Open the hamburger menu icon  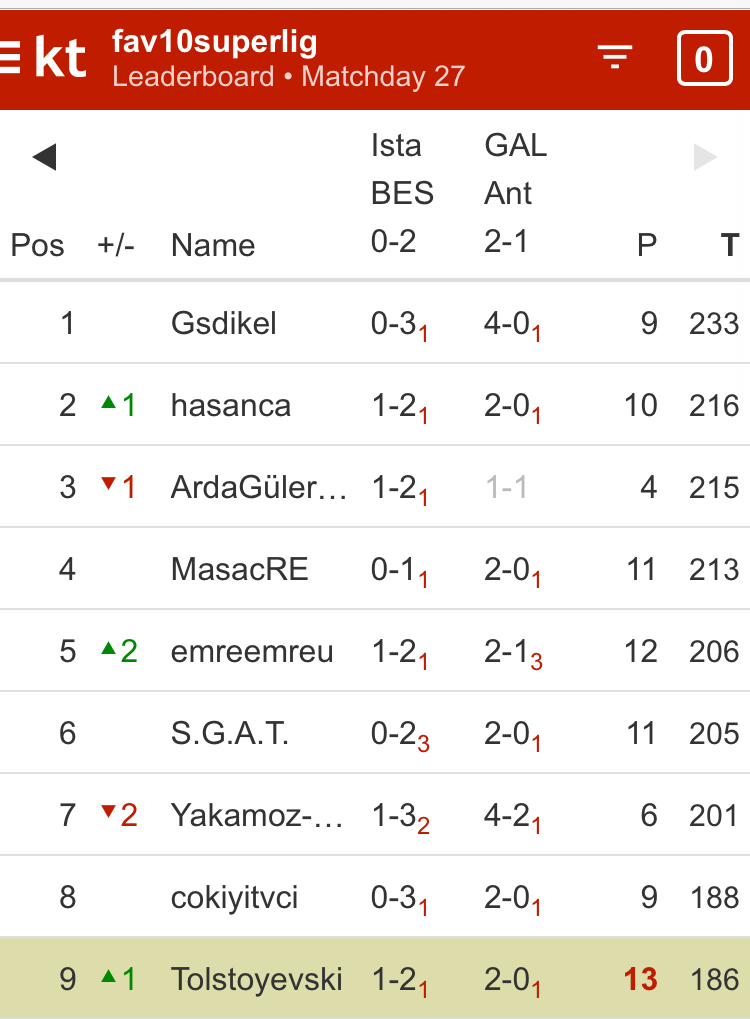[10, 58]
